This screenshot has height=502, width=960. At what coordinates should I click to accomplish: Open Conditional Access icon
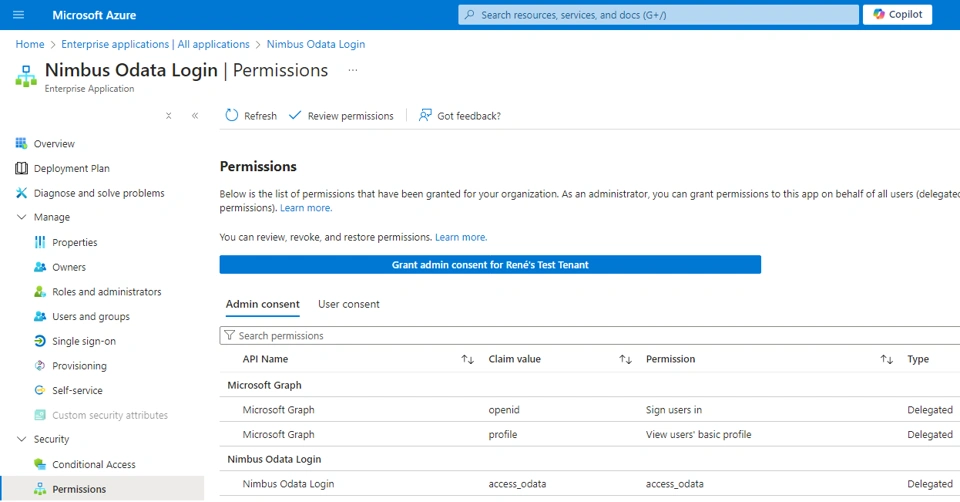40,464
